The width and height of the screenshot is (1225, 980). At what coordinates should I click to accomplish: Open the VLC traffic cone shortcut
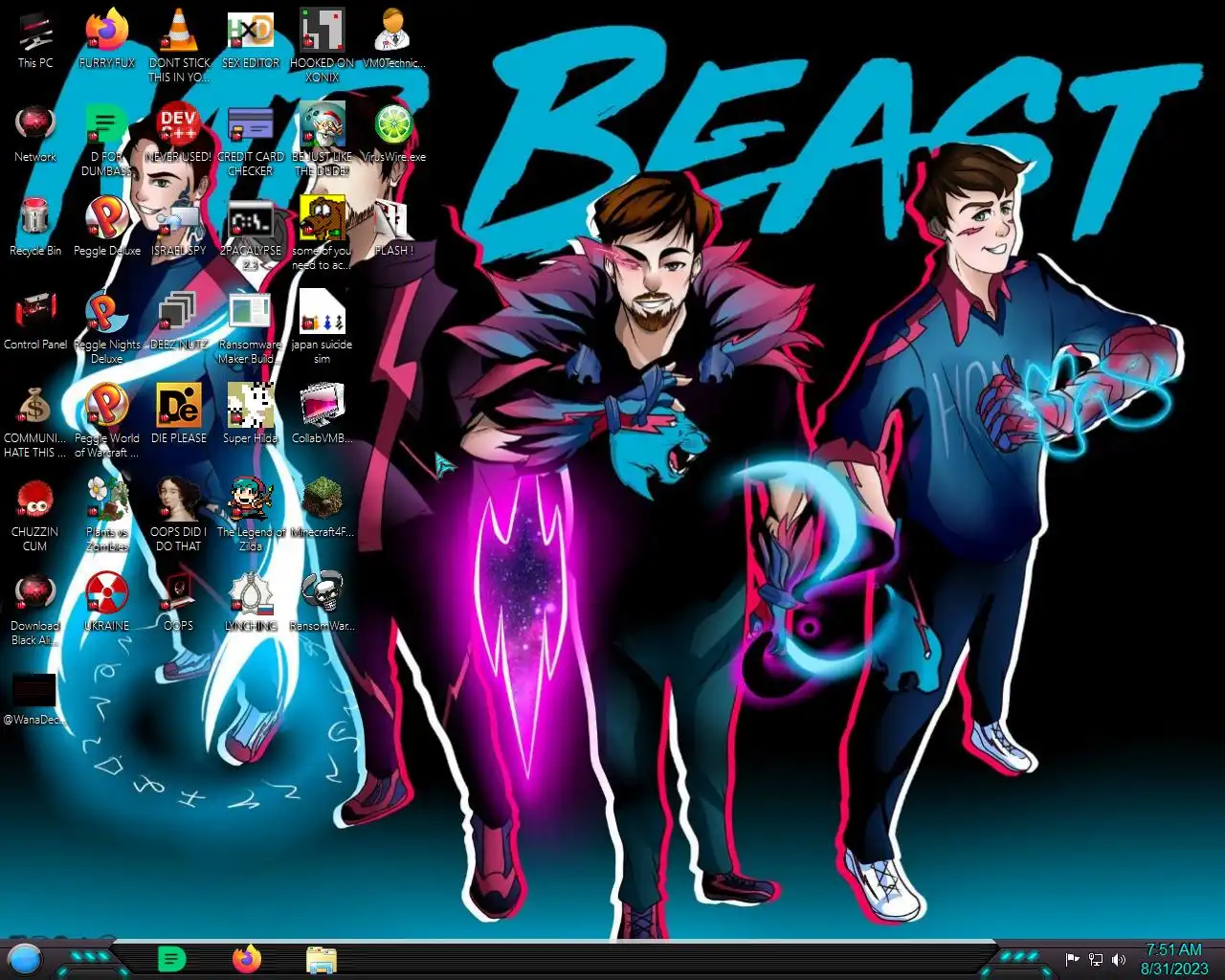click(179, 46)
